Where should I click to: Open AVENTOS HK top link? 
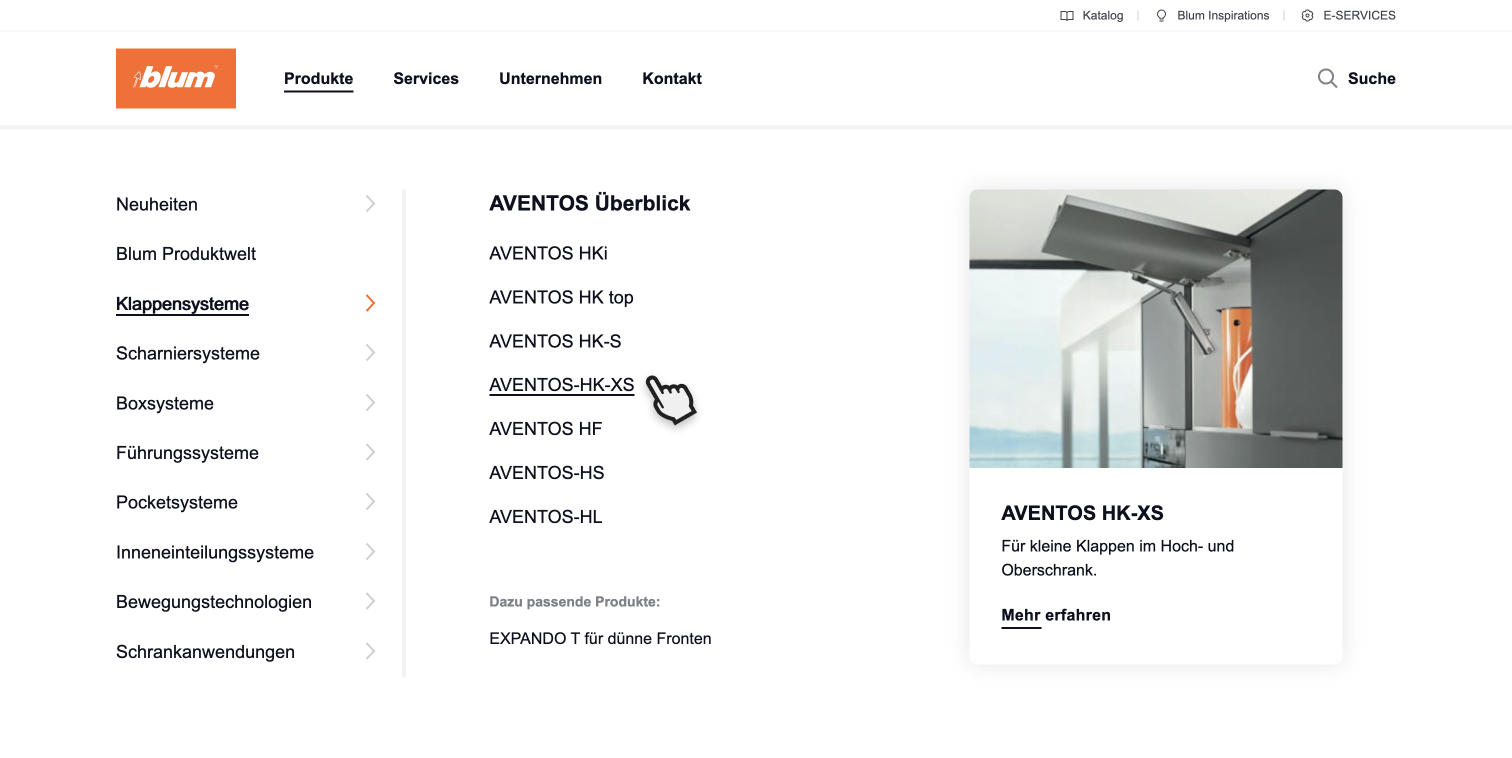pyautogui.click(x=561, y=297)
